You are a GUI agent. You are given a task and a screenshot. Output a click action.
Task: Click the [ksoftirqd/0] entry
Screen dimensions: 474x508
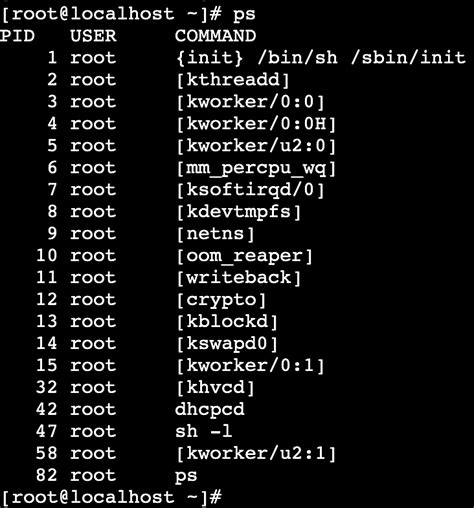250,190
